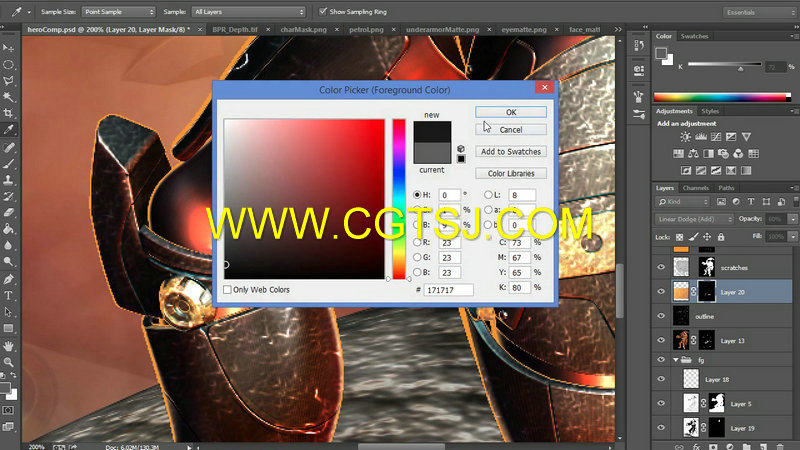The height and width of the screenshot is (450, 800).
Task: Collapse the fg layer group
Action: tap(676, 360)
